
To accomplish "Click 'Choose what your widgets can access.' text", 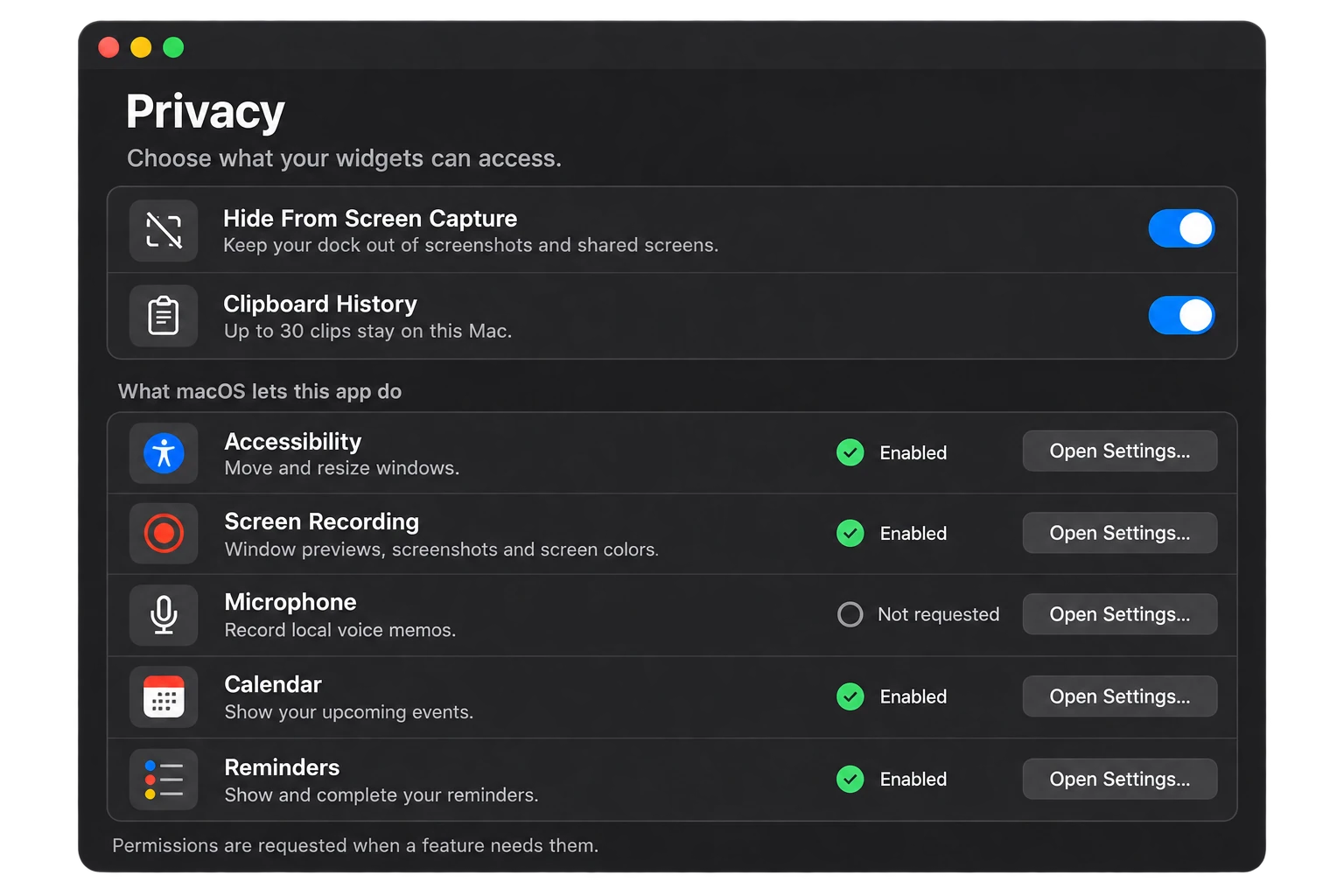I will (x=344, y=158).
